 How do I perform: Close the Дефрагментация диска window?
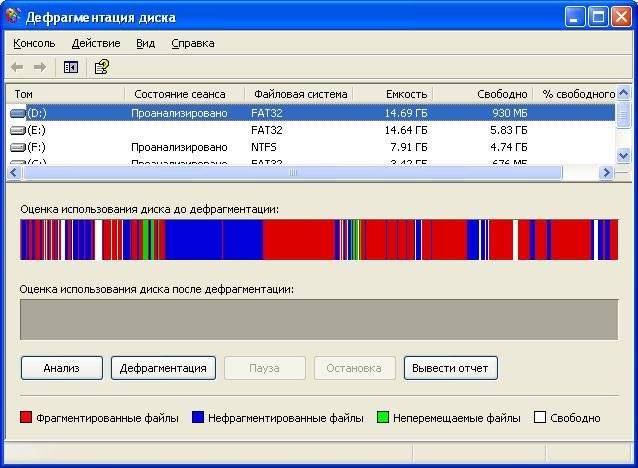click(622, 17)
